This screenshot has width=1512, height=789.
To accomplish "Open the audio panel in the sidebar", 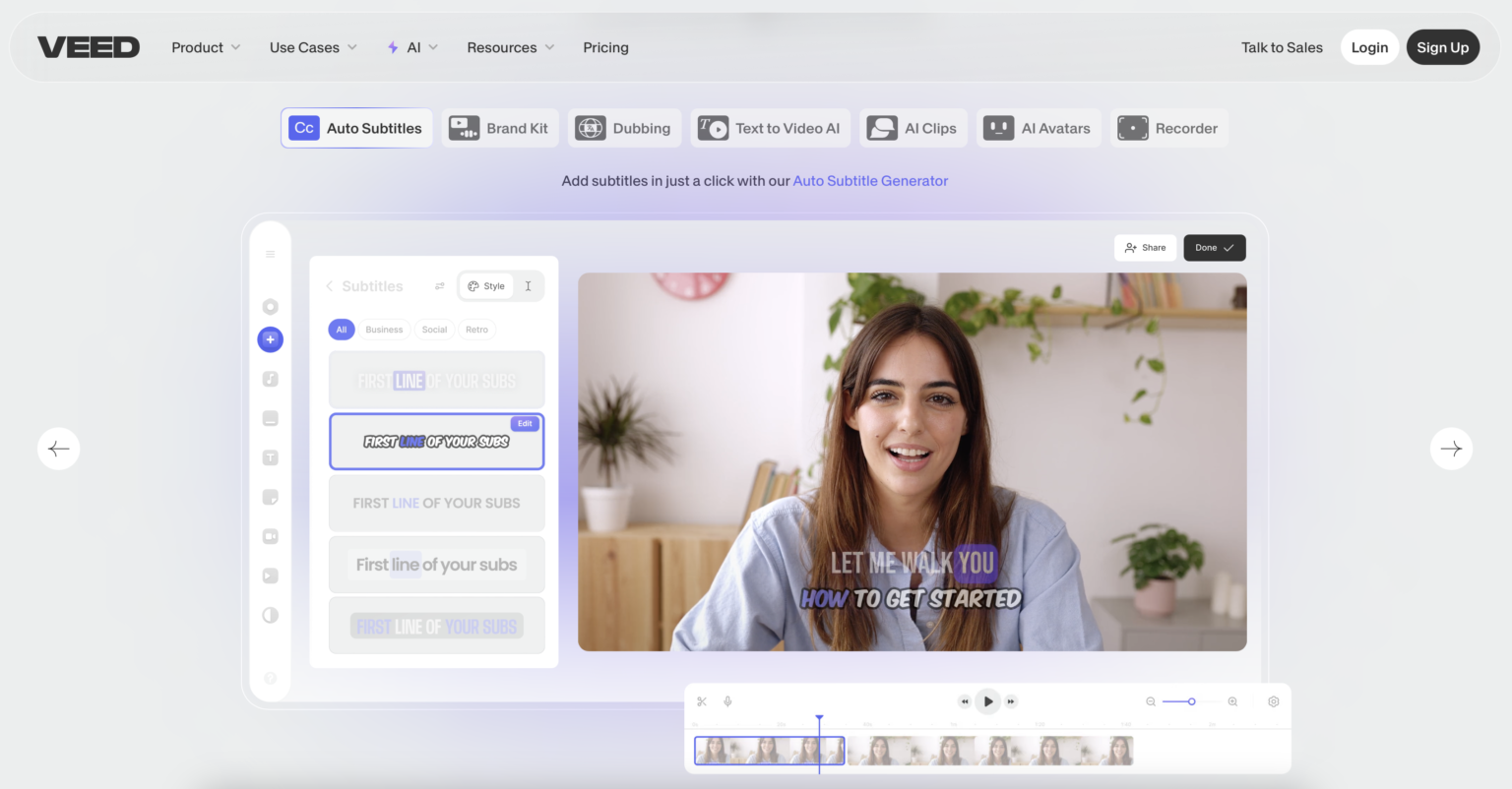I will pyautogui.click(x=270, y=379).
